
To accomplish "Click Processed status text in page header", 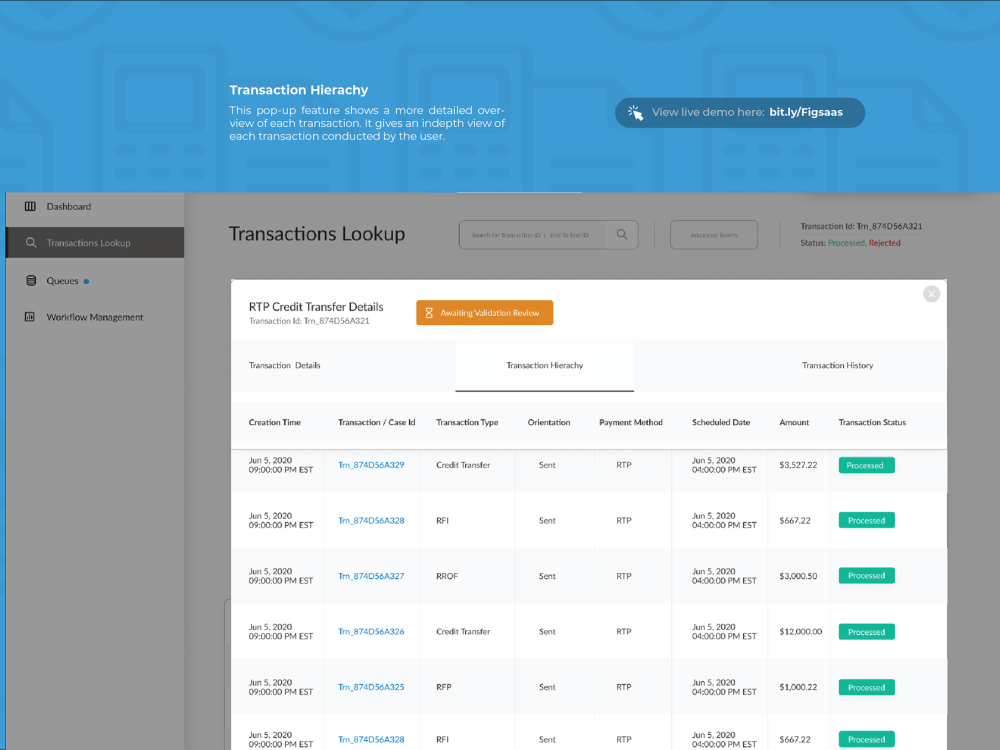I will point(846,242).
